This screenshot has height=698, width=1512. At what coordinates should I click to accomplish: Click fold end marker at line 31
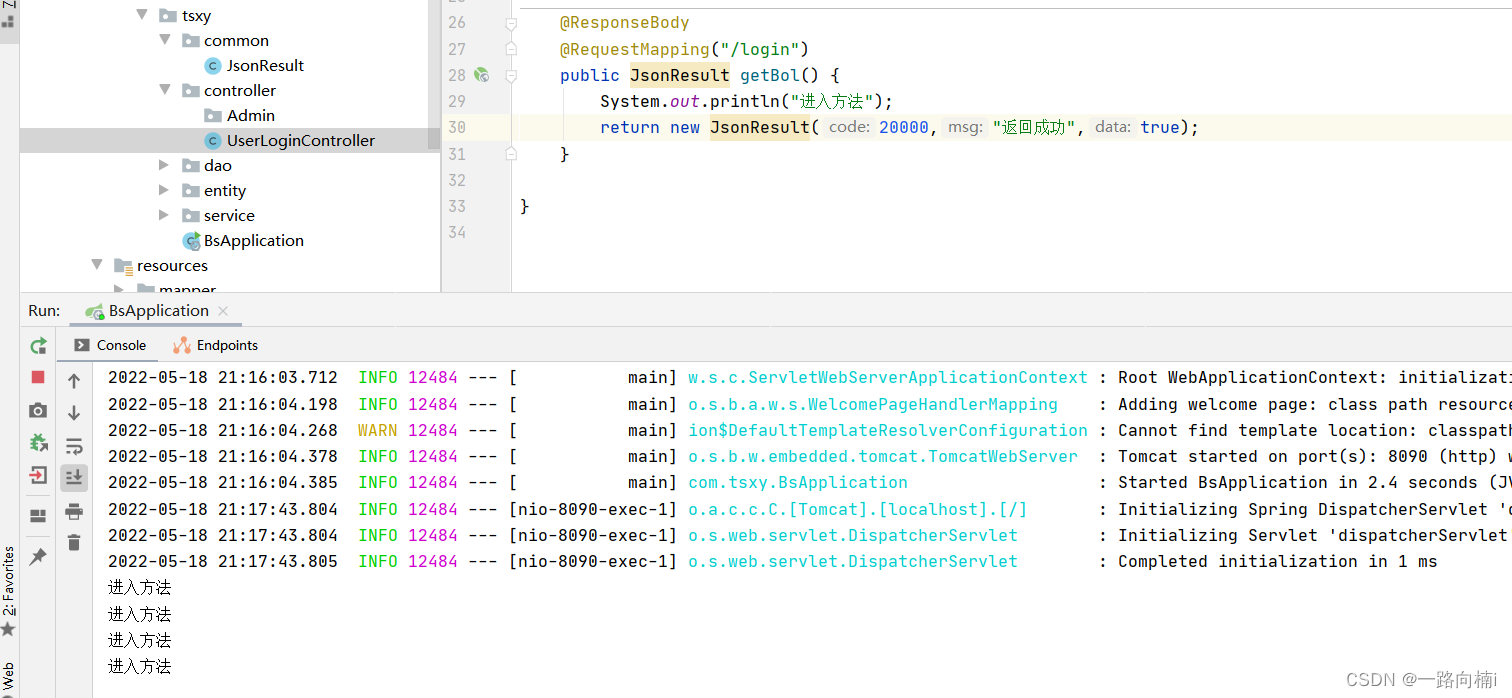pos(511,154)
